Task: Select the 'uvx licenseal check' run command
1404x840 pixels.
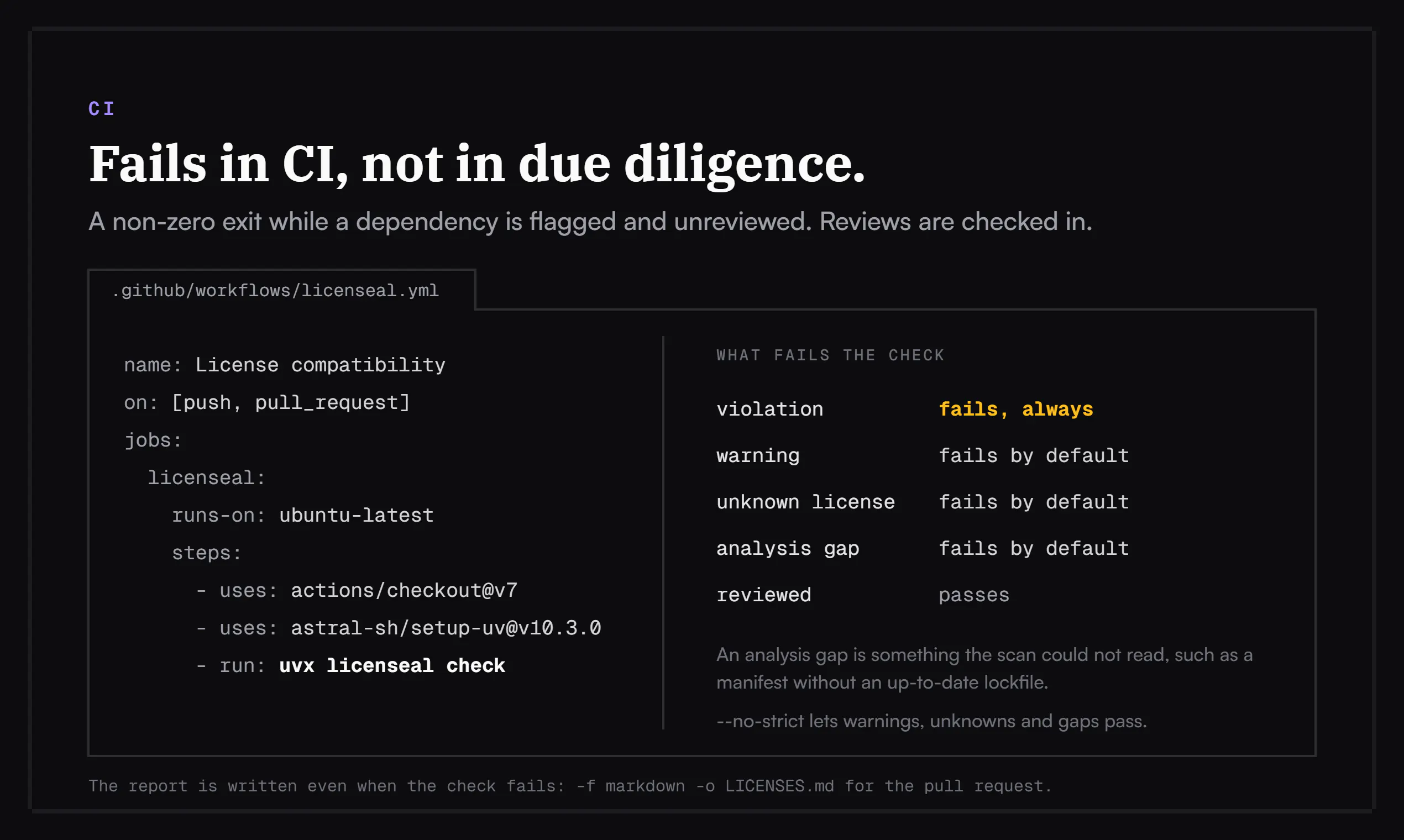Action: [x=392, y=666]
